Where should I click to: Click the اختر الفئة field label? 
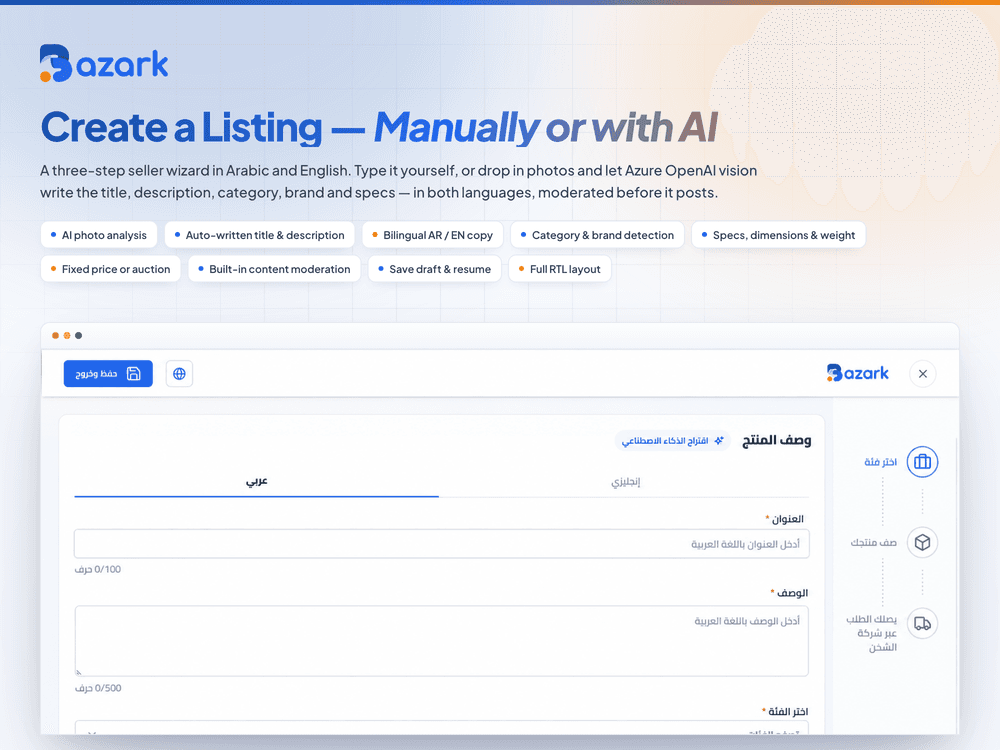point(788,712)
